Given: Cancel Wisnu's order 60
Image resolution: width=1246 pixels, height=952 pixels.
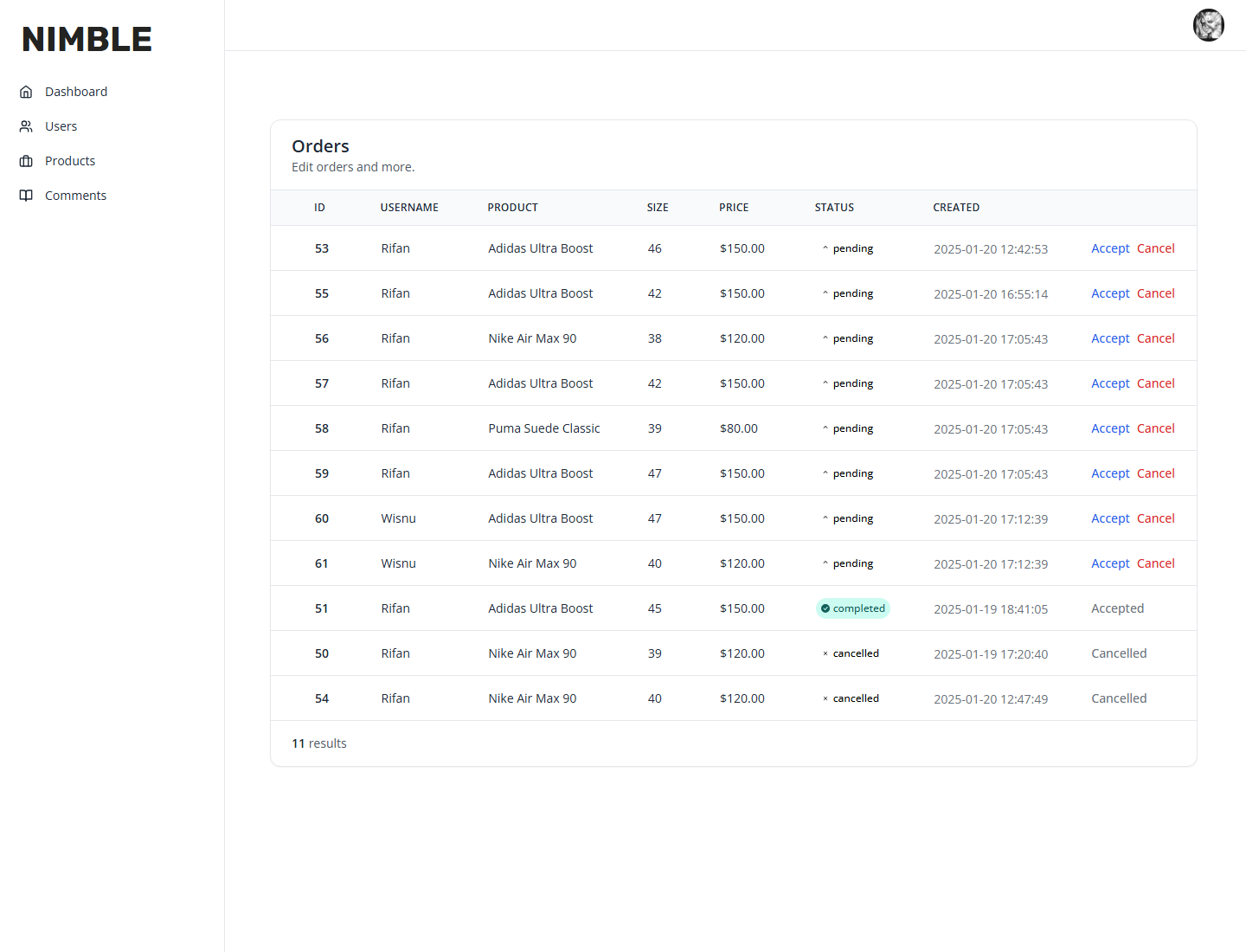Looking at the screenshot, I should pyautogui.click(x=1156, y=518).
